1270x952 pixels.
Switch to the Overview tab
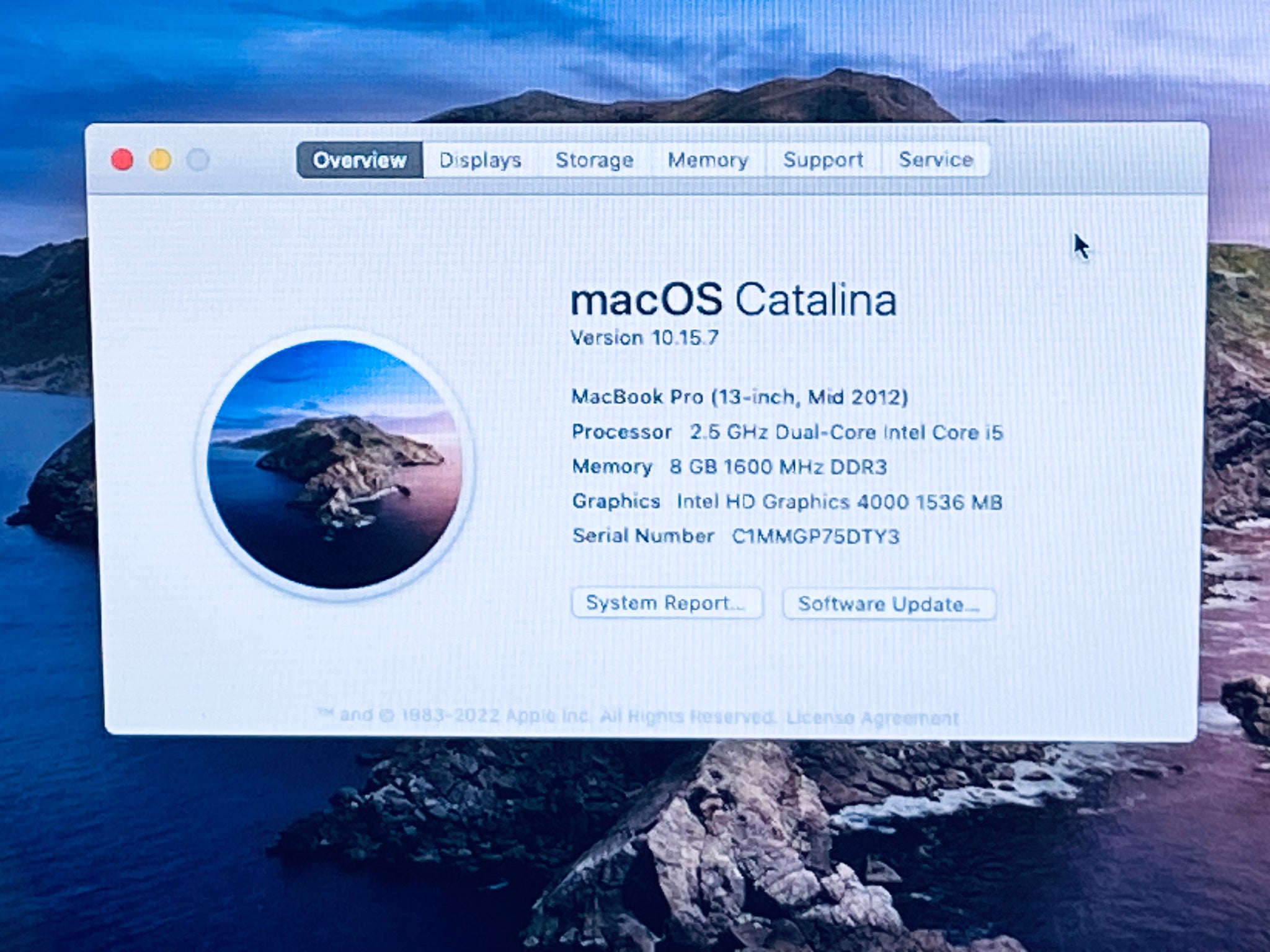tap(360, 160)
